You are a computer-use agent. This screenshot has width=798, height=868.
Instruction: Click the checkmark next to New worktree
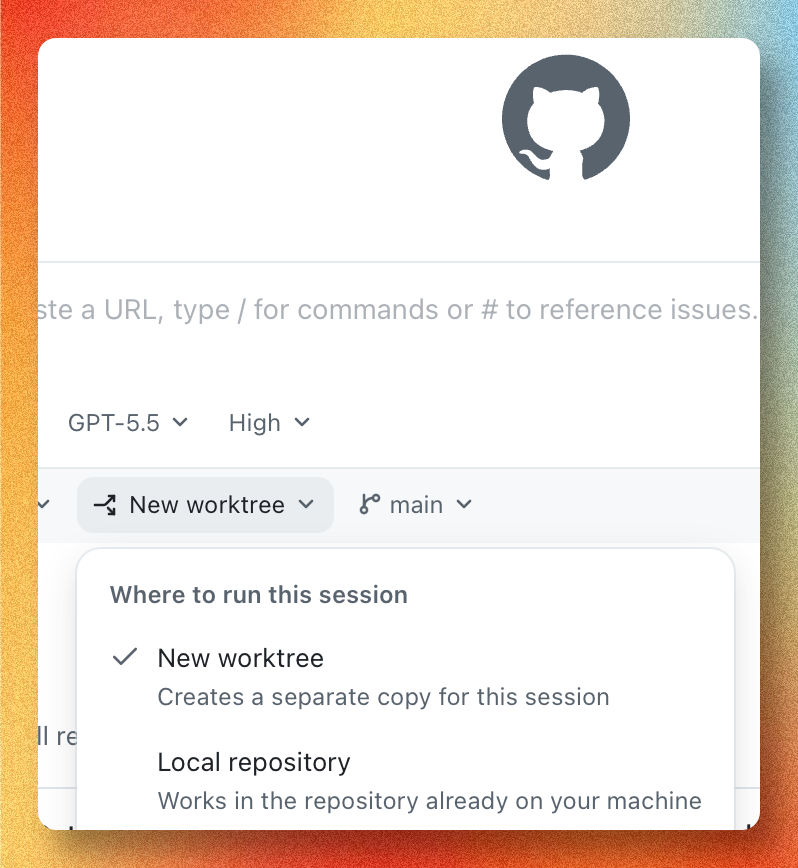pyautogui.click(x=125, y=657)
